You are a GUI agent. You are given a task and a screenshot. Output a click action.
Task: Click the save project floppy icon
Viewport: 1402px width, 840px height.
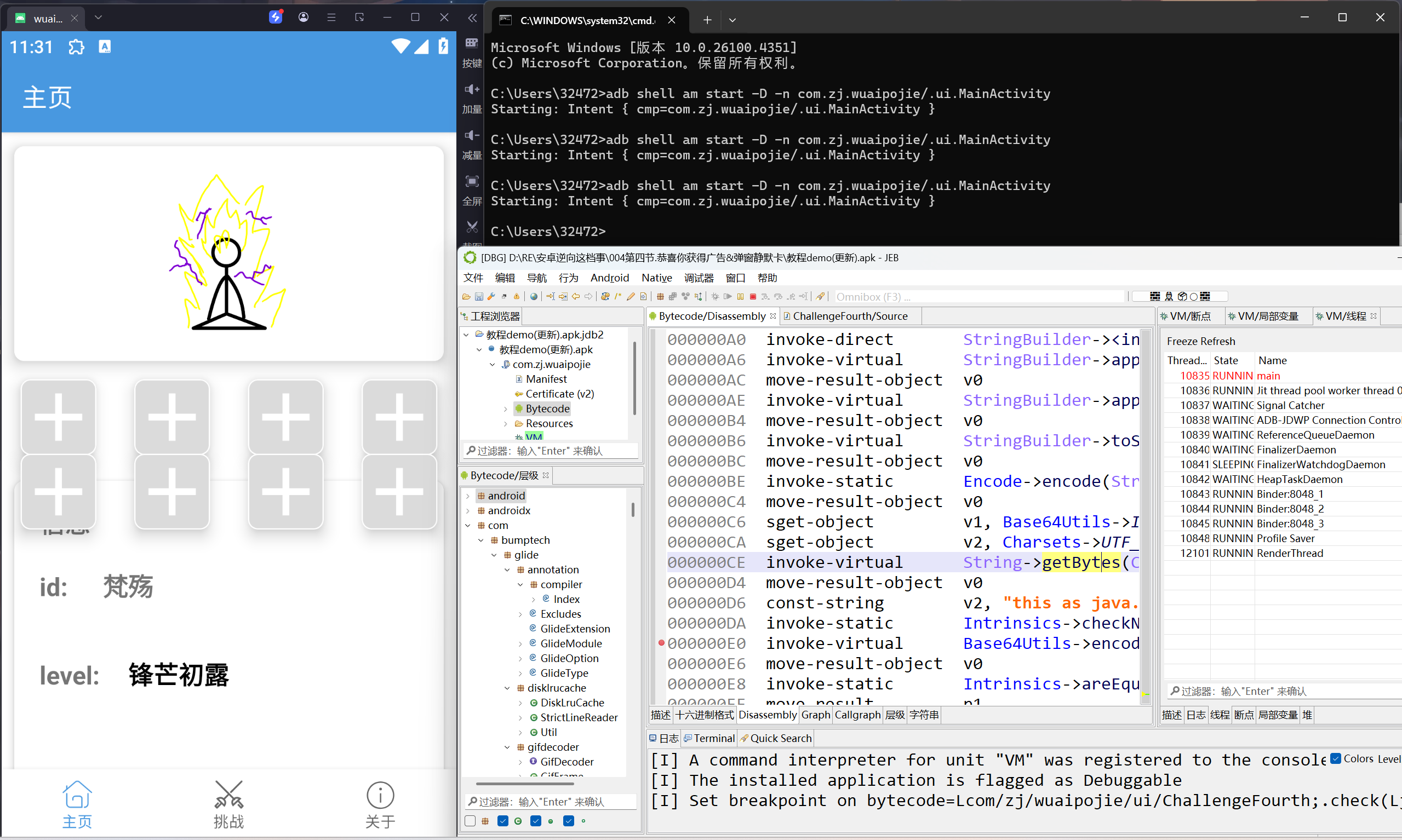[478, 297]
